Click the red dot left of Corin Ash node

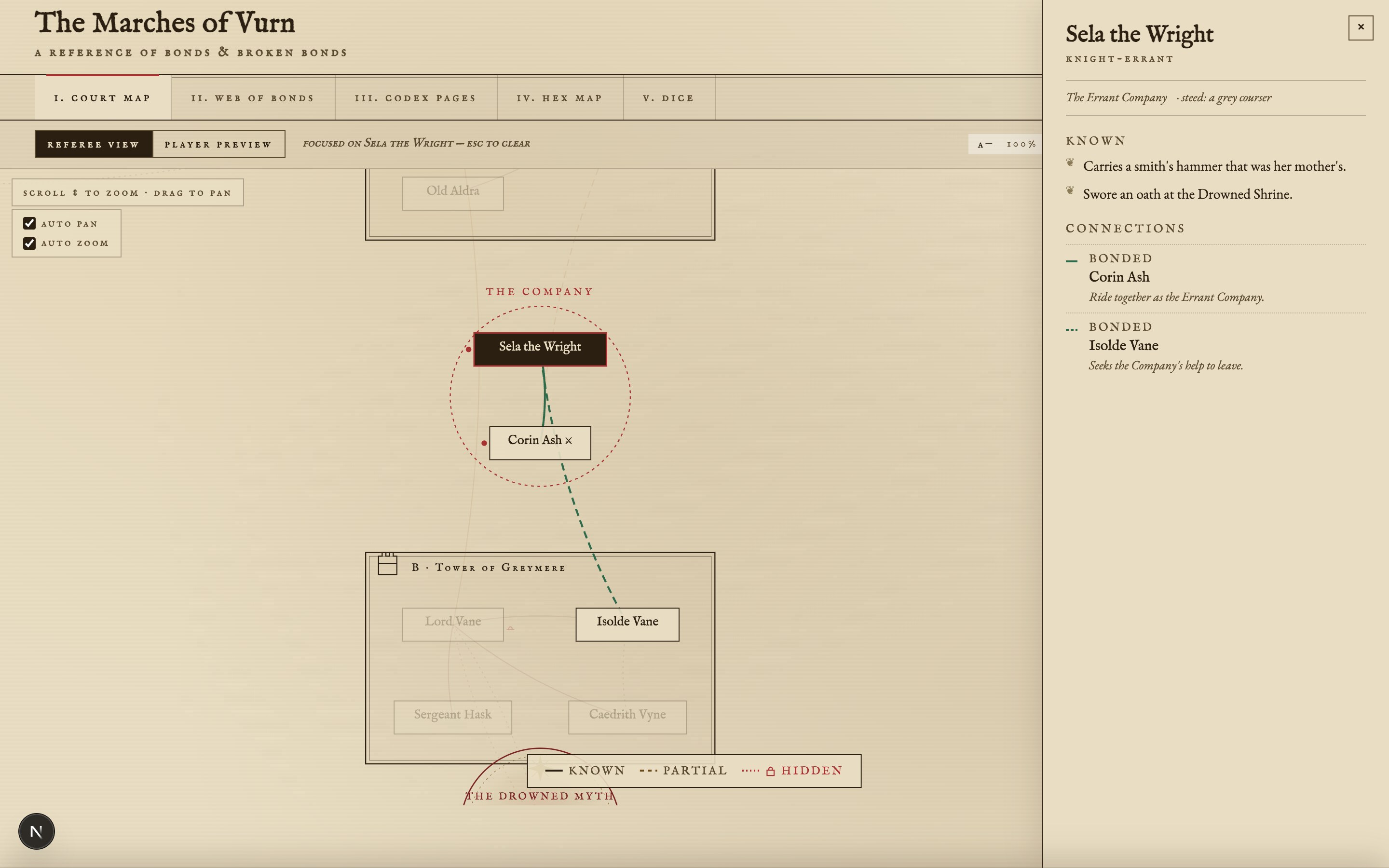(x=484, y=443)
